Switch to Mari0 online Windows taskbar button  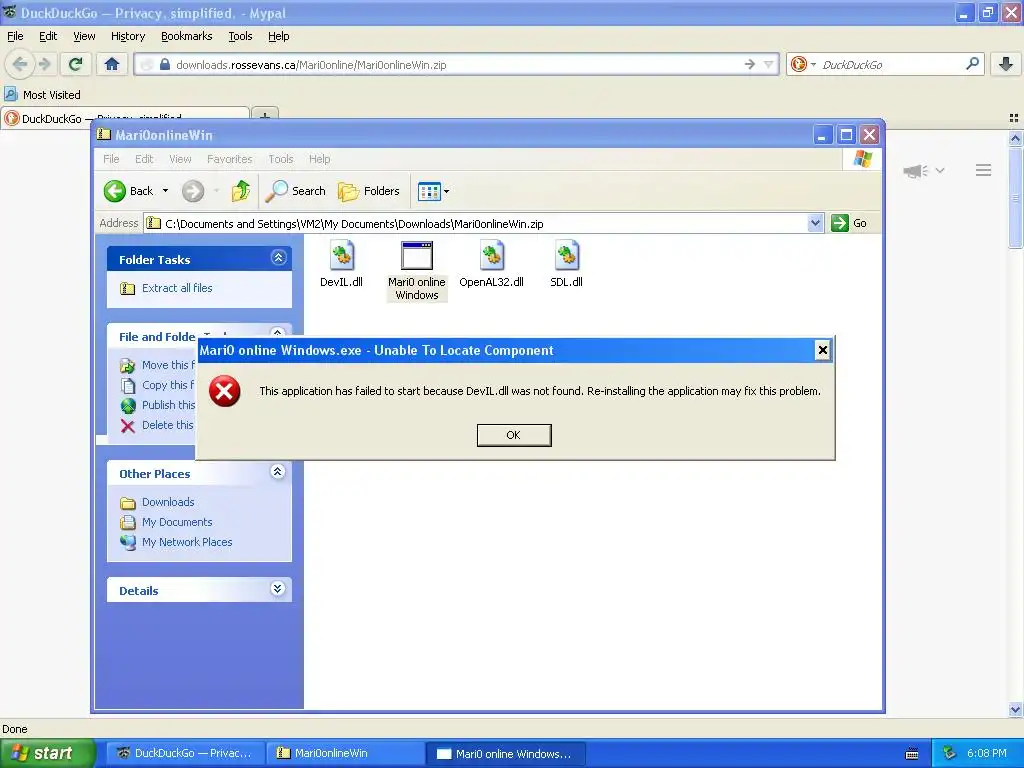tap(505, 753)
